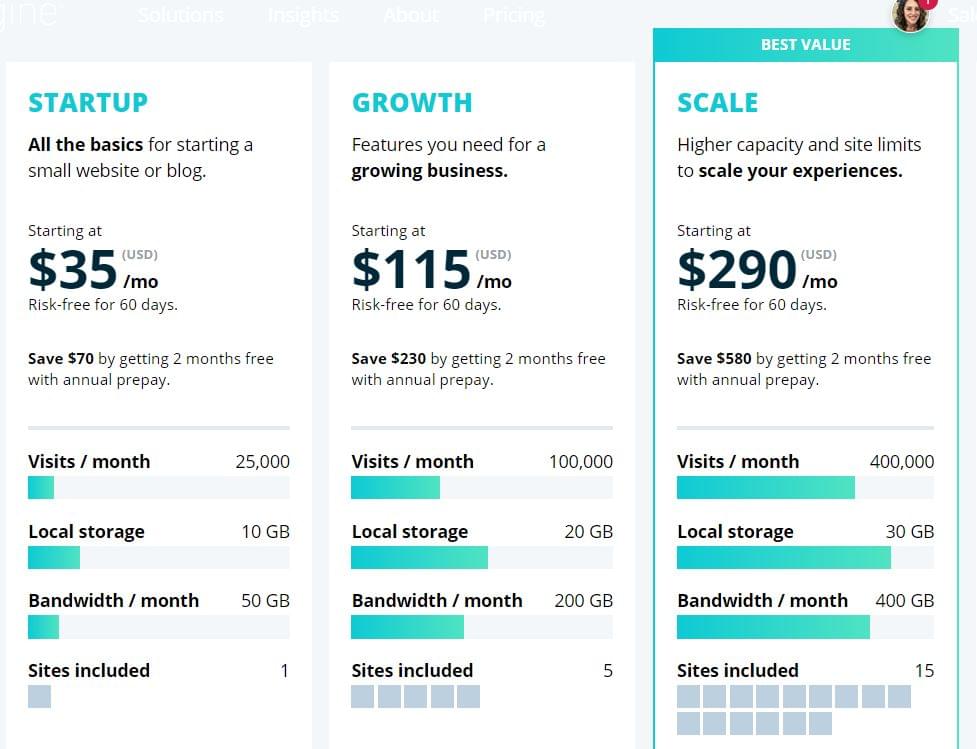Click the Startup plan's single site square
Viewport: 977px width, 749px height.
pos(39,696)
